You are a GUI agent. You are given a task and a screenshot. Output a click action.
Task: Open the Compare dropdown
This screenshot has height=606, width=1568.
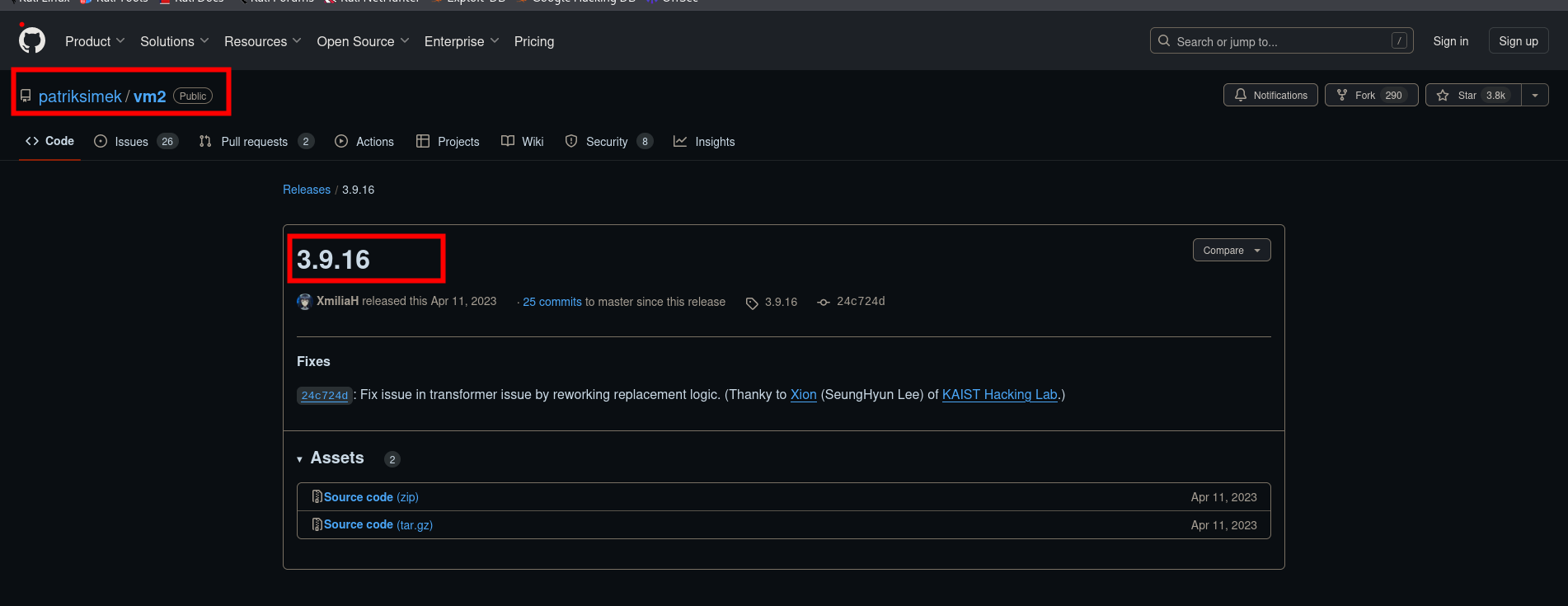click(x=1231, y=251)
